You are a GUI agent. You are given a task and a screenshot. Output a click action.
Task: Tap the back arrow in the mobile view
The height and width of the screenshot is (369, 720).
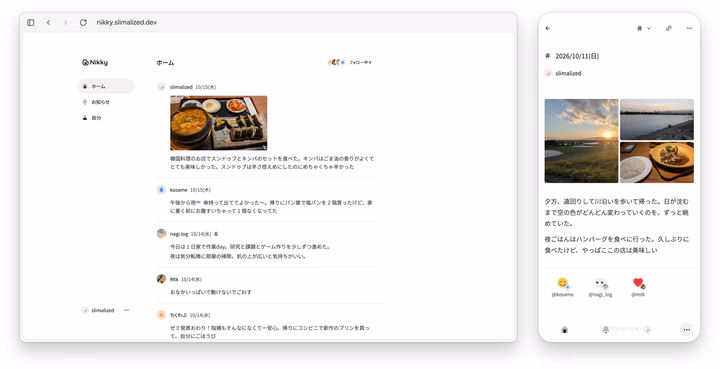click(548, 28)
